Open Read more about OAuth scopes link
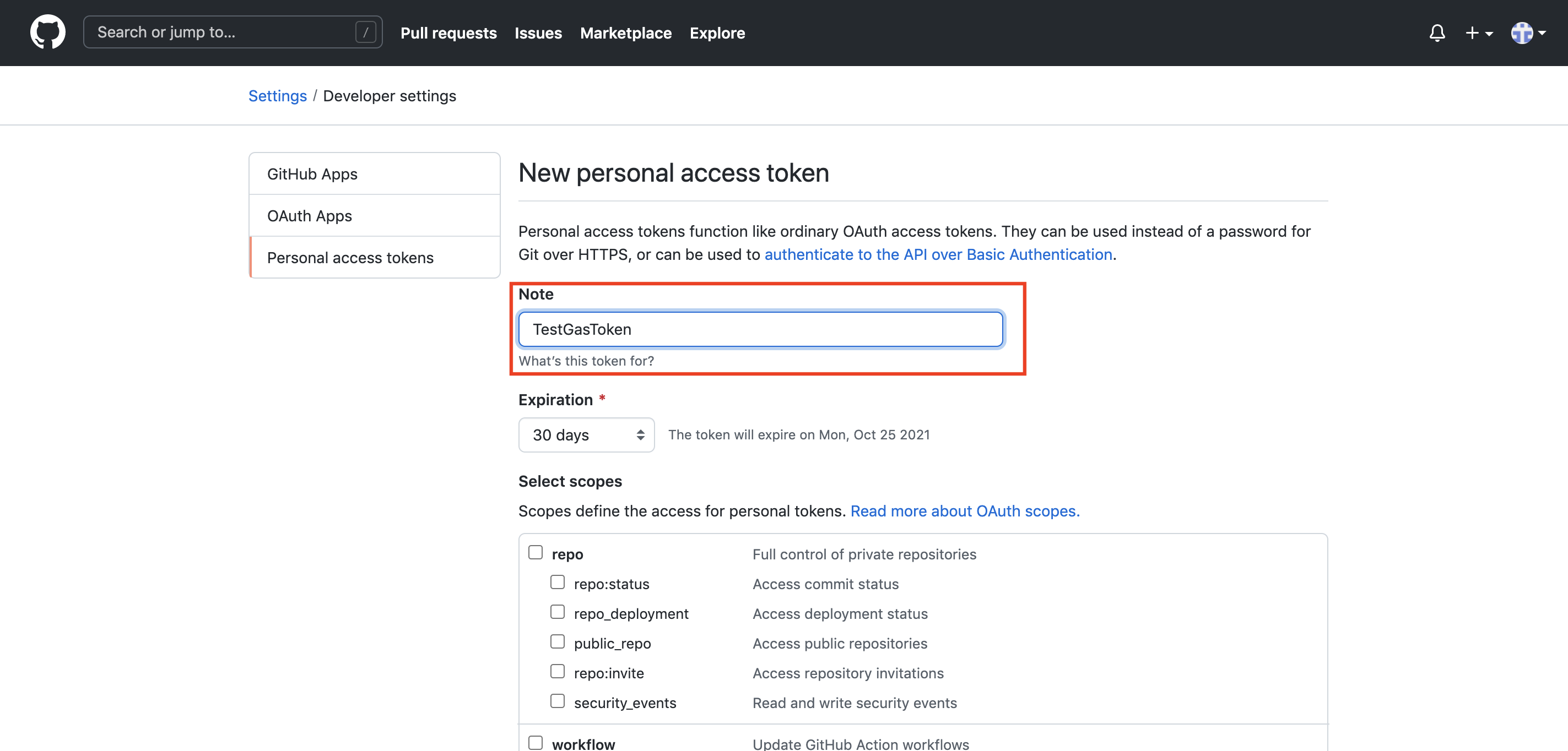The width and height of the screenshot is (1568, 751). [x=964, y=511]
